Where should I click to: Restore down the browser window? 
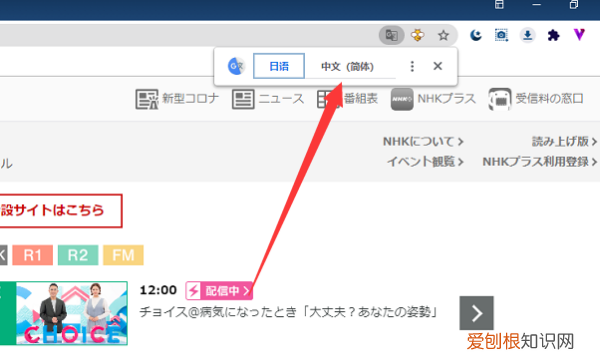(x=574, y=5)
